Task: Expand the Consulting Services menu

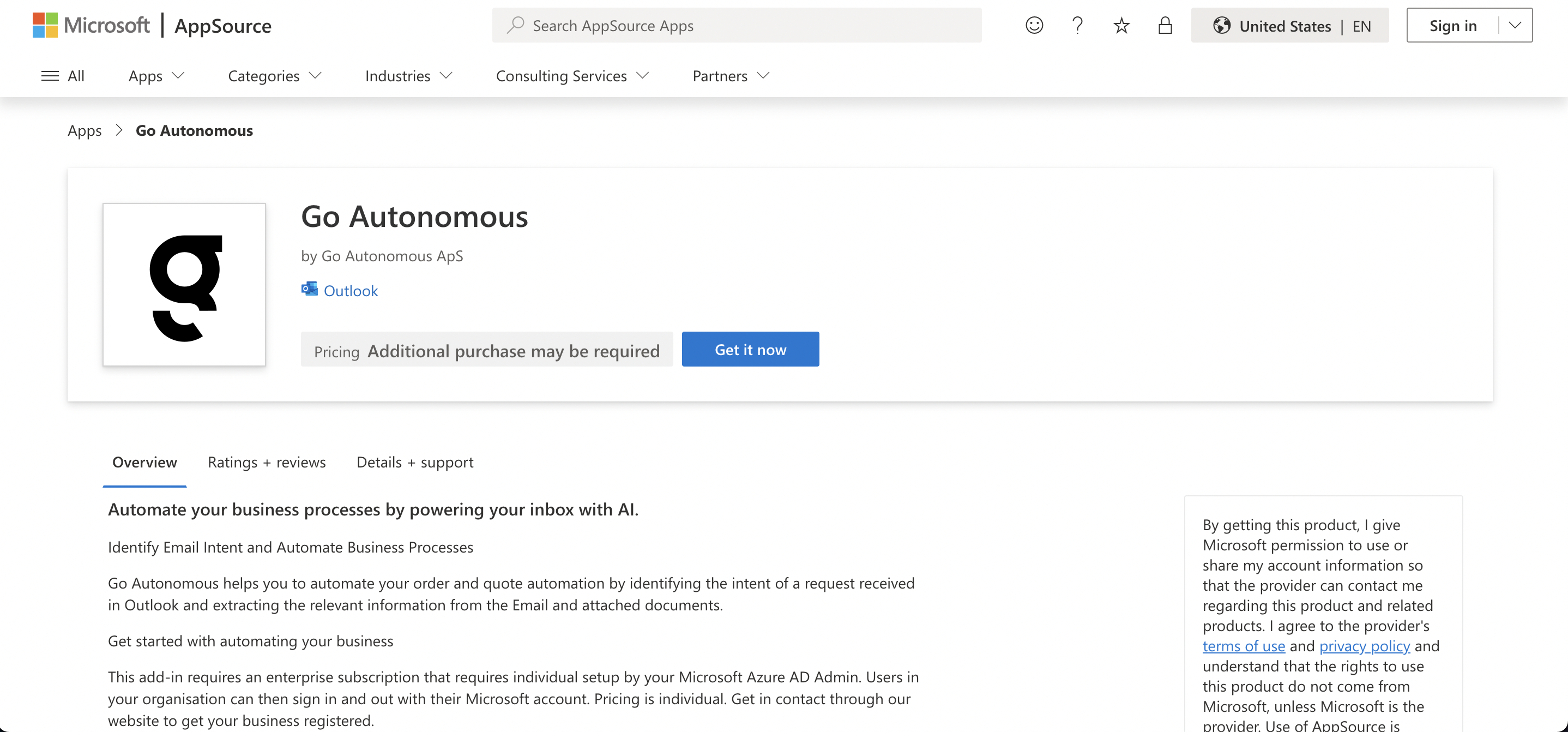Action: click(572, 75)
